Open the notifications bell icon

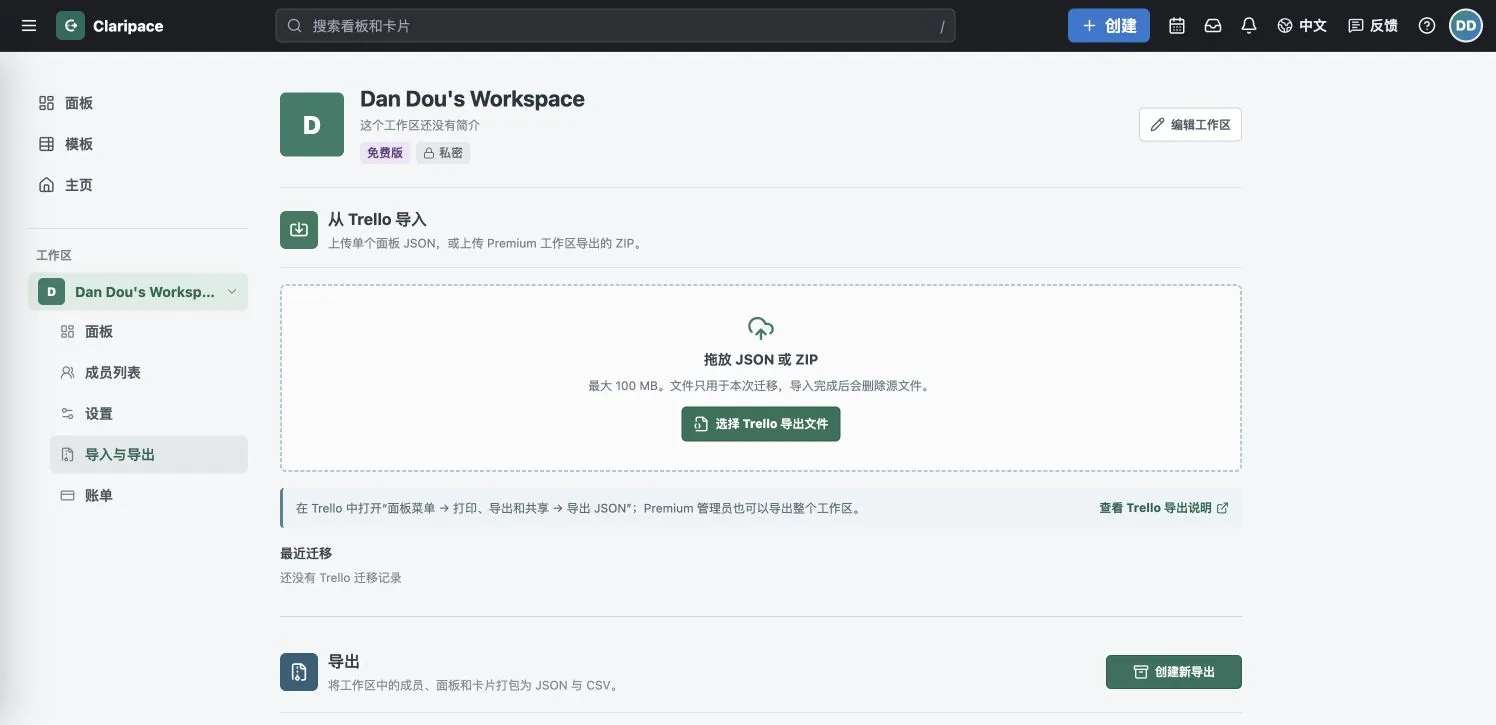(x=1249, y=26)
